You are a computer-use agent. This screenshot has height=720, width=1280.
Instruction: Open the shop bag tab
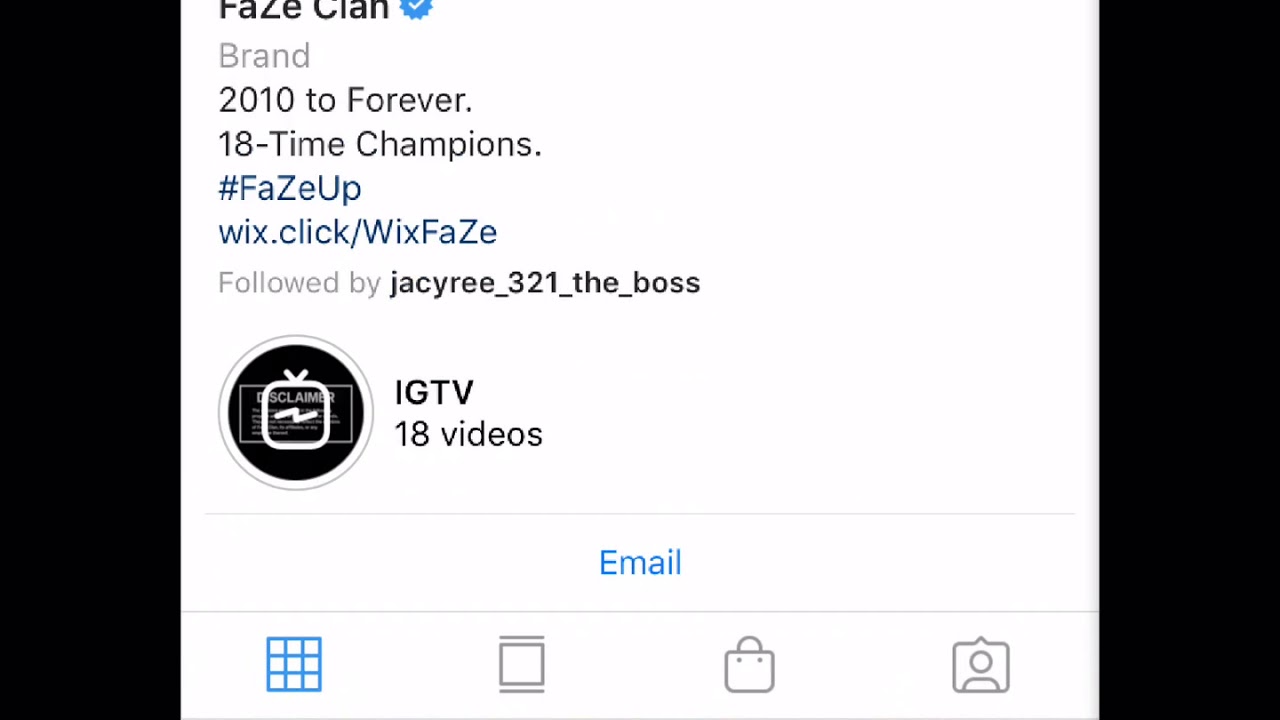750,664
